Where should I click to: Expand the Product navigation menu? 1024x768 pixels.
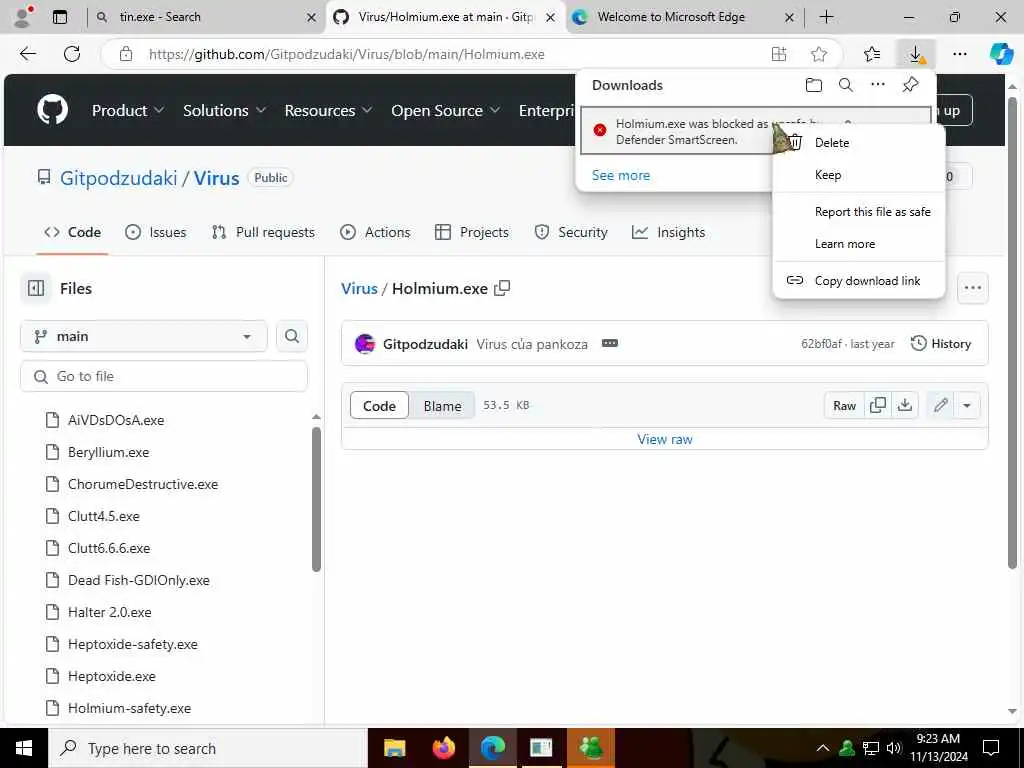coord(127,110)
